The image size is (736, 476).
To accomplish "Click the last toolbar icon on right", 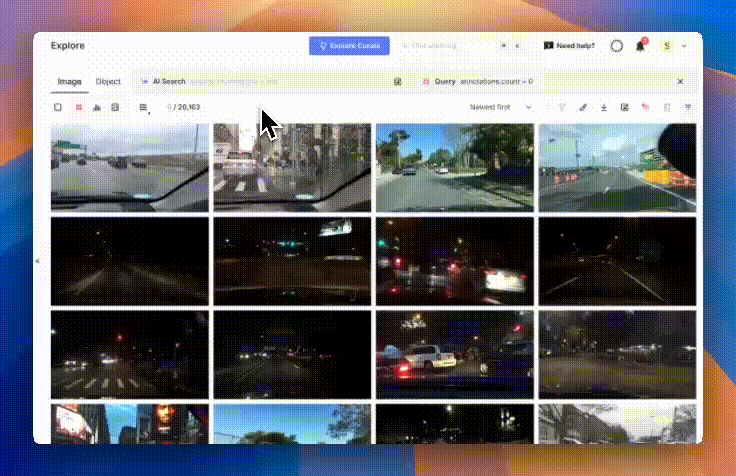I will click(x=688, y=107).
